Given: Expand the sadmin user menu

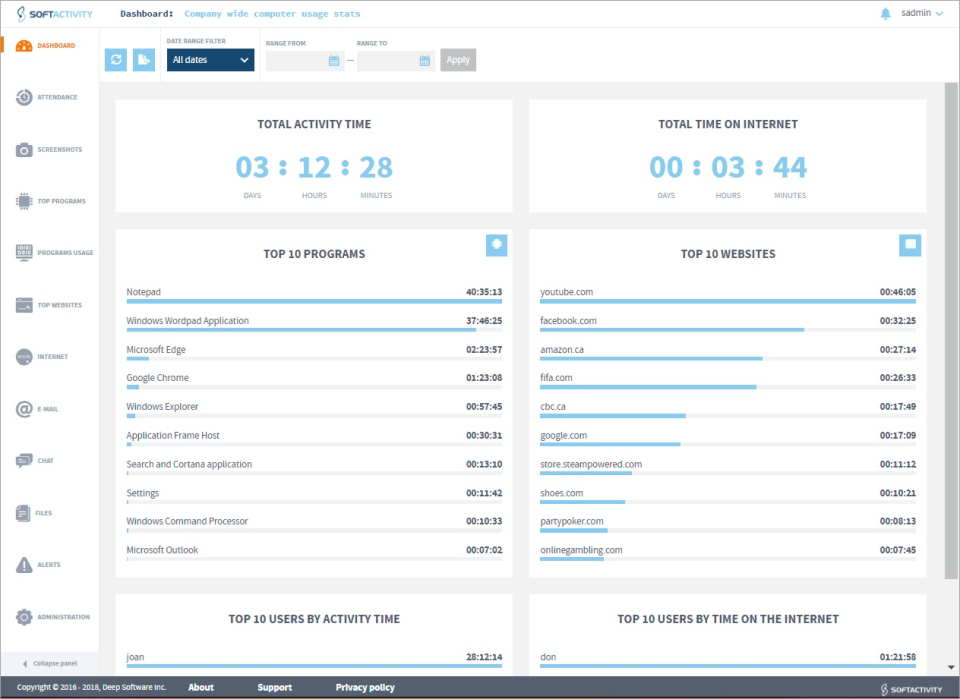Looking at the screenshot, I should click(917, 14).
